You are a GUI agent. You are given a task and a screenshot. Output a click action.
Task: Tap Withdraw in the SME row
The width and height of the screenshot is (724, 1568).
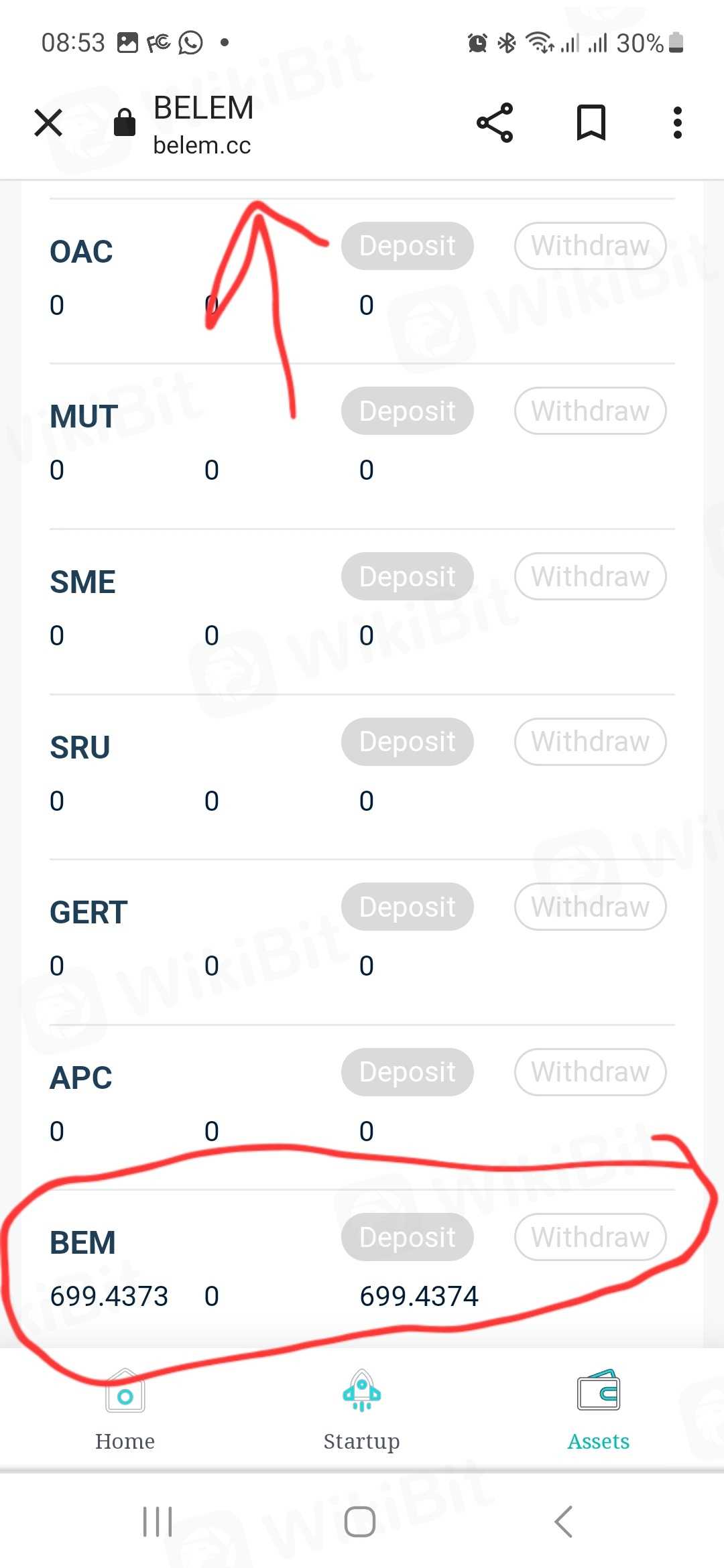[590, 576]
